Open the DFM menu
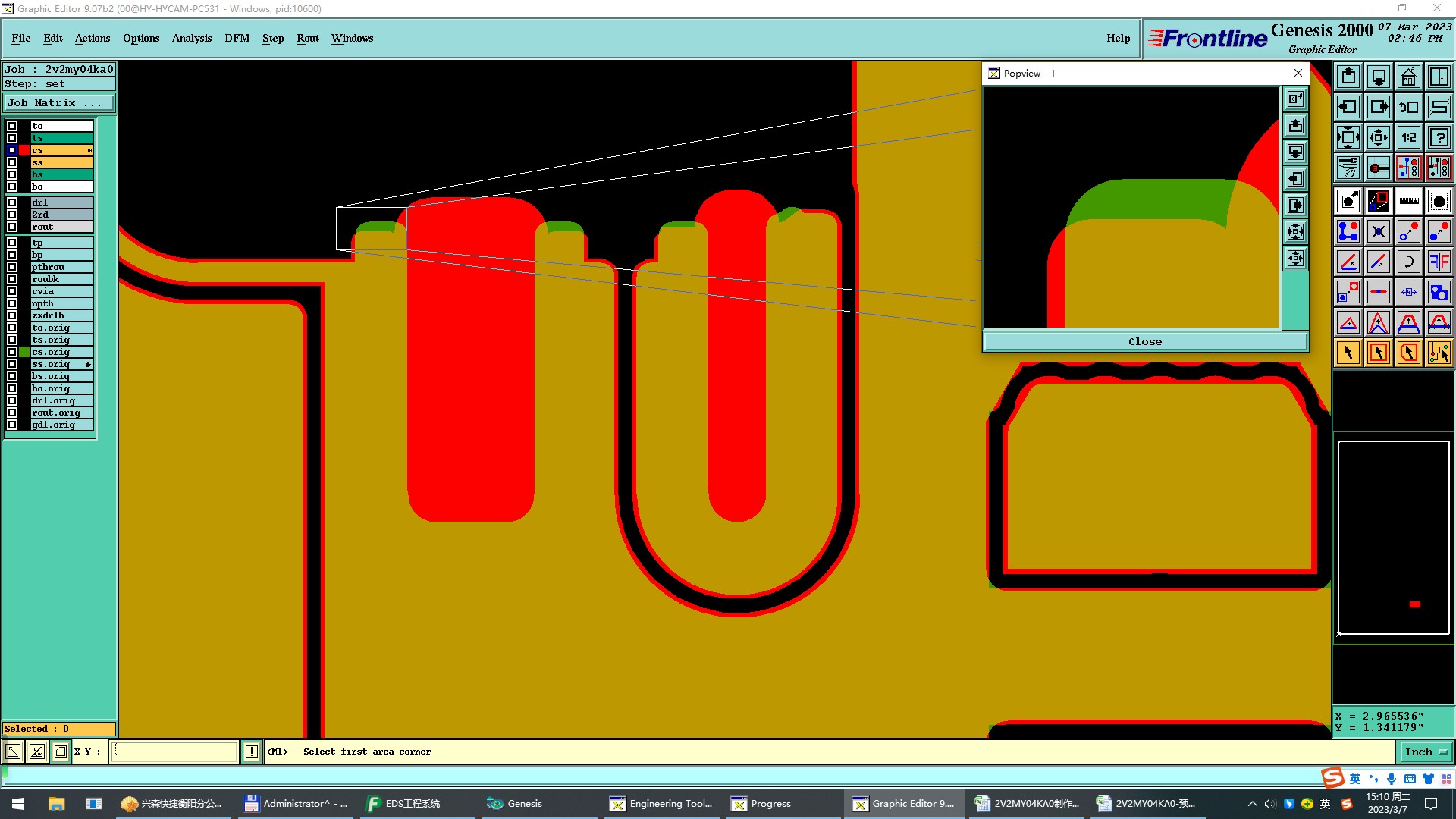Image resolution: width=1456 pixels, height=819 pixels. click(x=237, y=38)
